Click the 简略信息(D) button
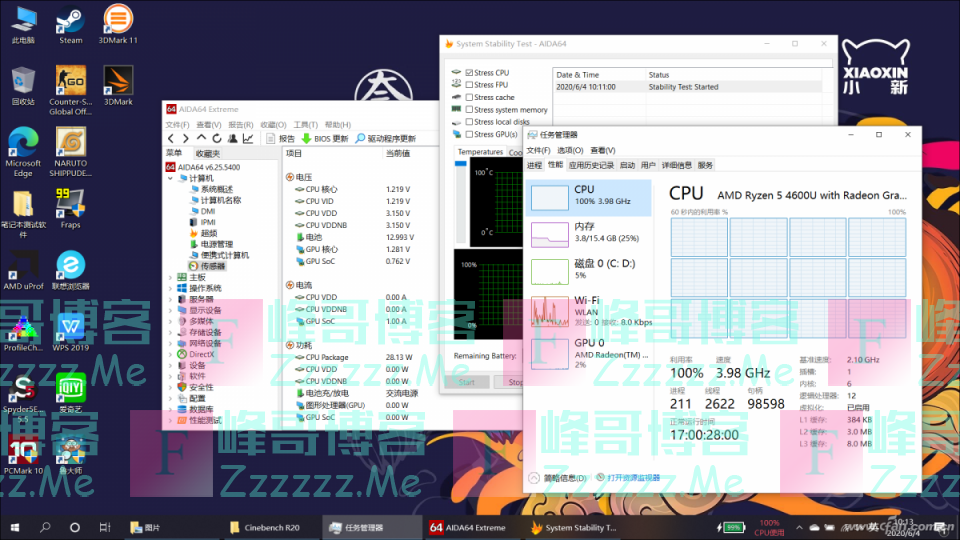The height and width of the screenshot is (540, 960). [558, 478]
